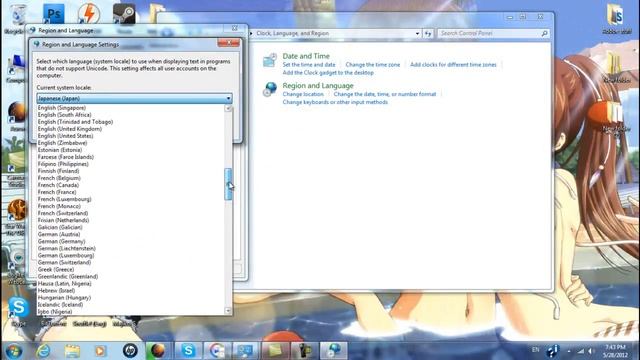Click the Region and Language globe icon
Image resolution: width=640 pixels, height=360 pixels.
pos(270,89)
